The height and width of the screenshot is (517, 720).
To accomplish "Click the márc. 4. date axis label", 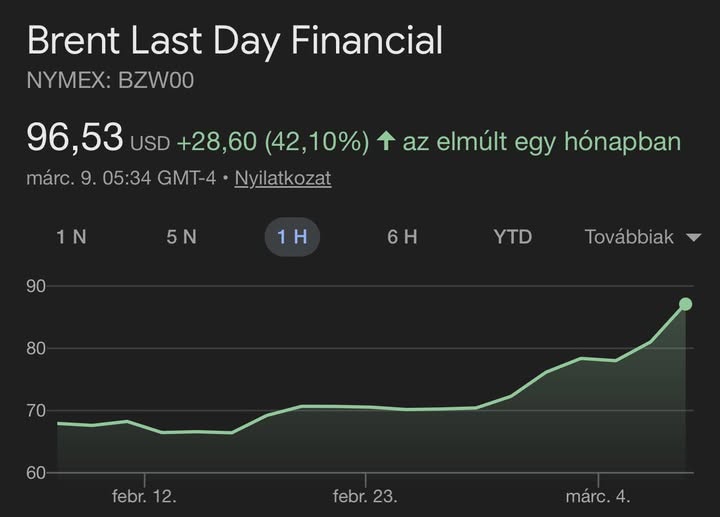I will click(x=597, y=496).
